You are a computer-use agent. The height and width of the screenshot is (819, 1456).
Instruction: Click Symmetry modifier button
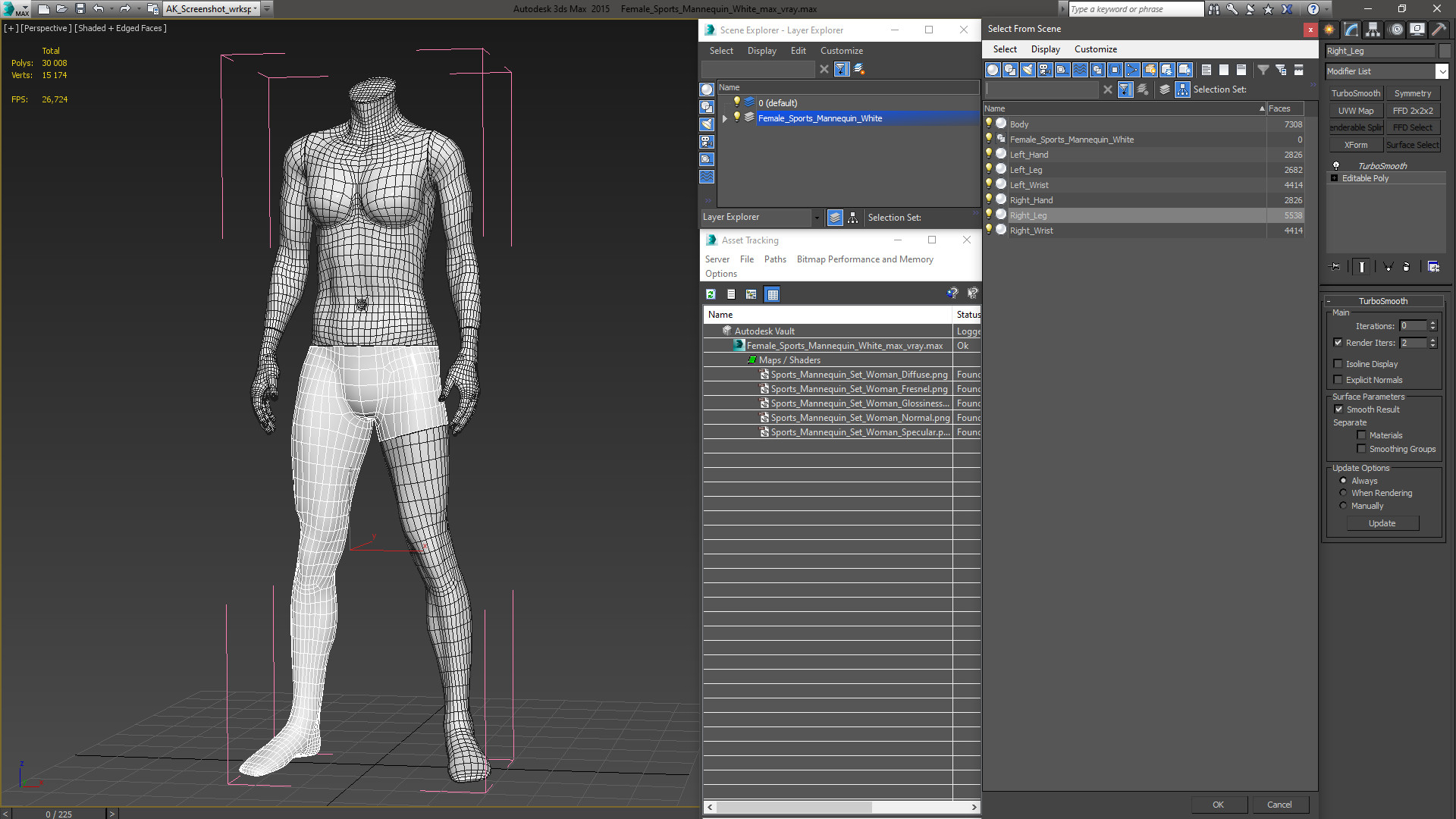coord(1413,93)
